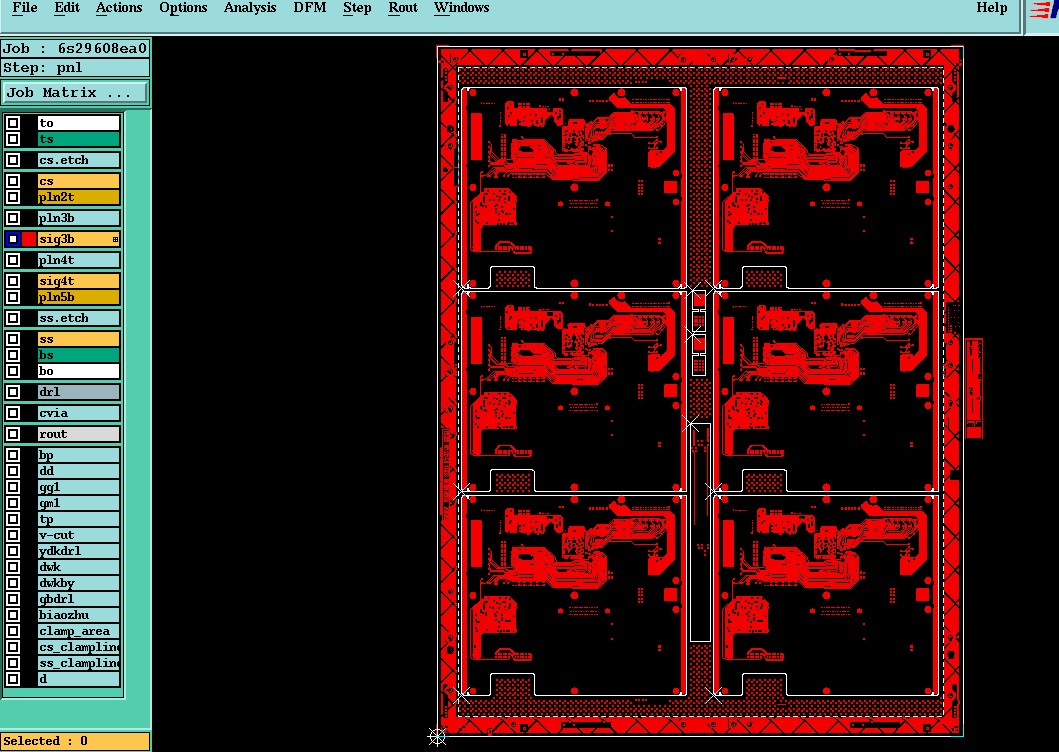Click the red color swatch of sig3b
The width and height of the screenshot is (1059, 752).
(x=29, y=239)
